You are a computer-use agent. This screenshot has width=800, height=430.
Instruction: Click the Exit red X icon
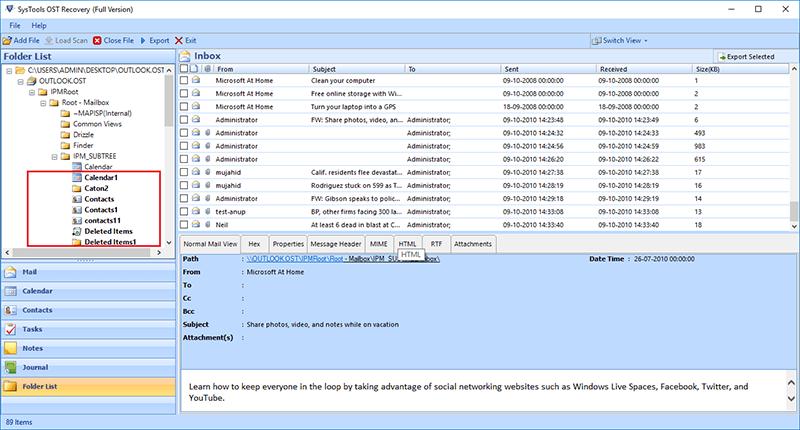(179, 40)
